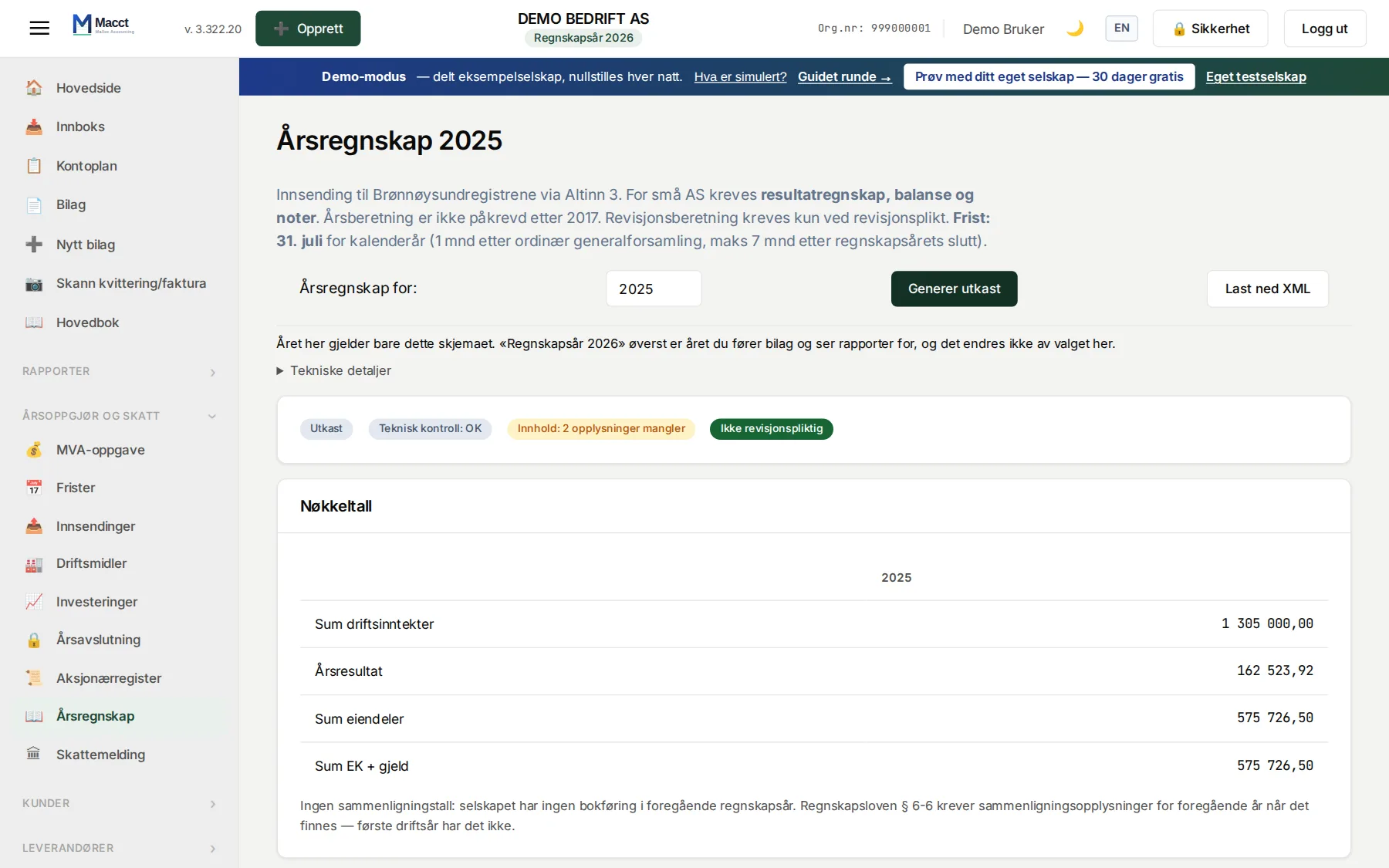
Task: Click the MVA-oppgave money bag icon
Action: pos(34,450)
